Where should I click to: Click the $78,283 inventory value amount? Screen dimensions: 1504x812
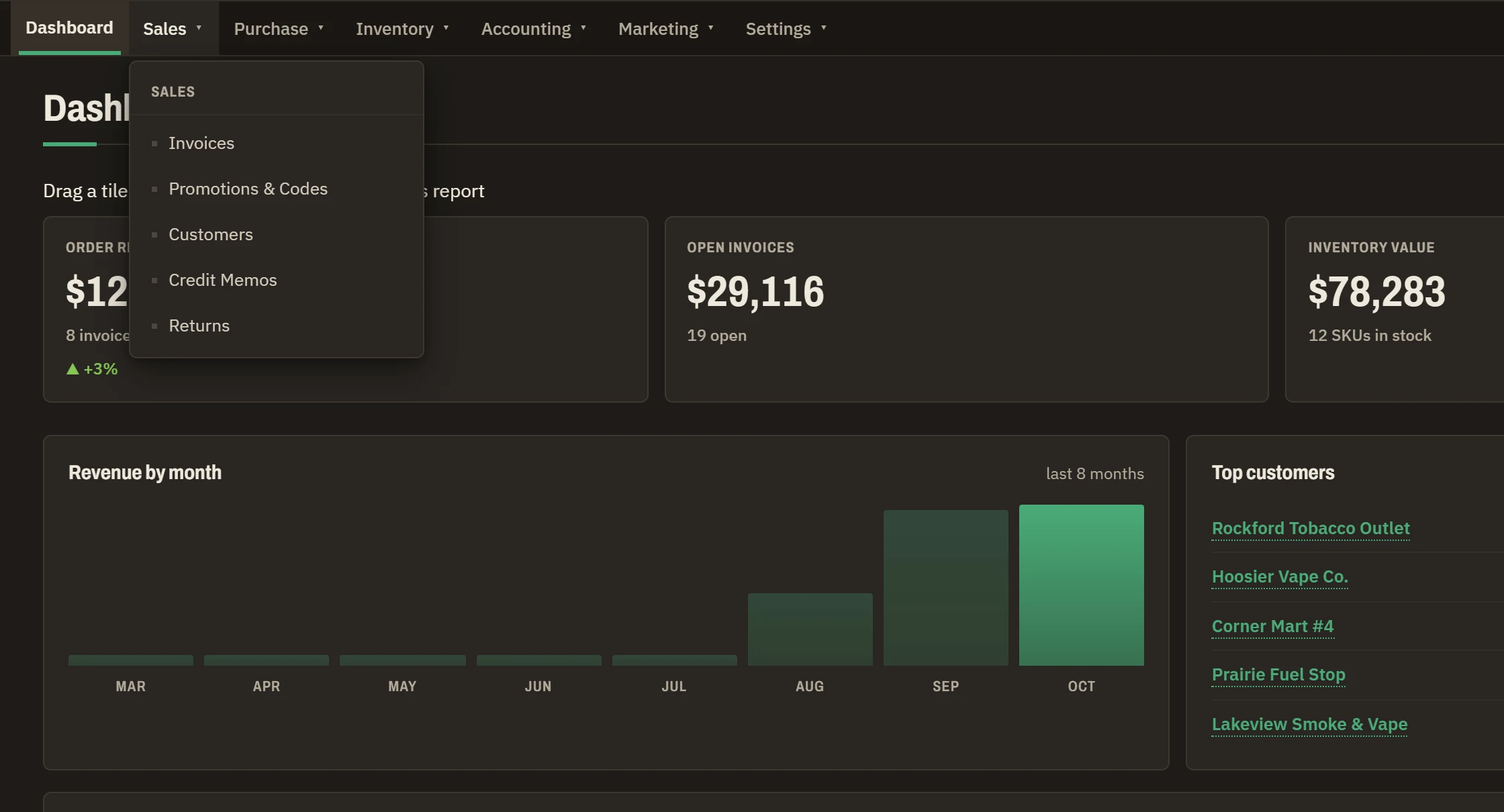(1376, 292)
